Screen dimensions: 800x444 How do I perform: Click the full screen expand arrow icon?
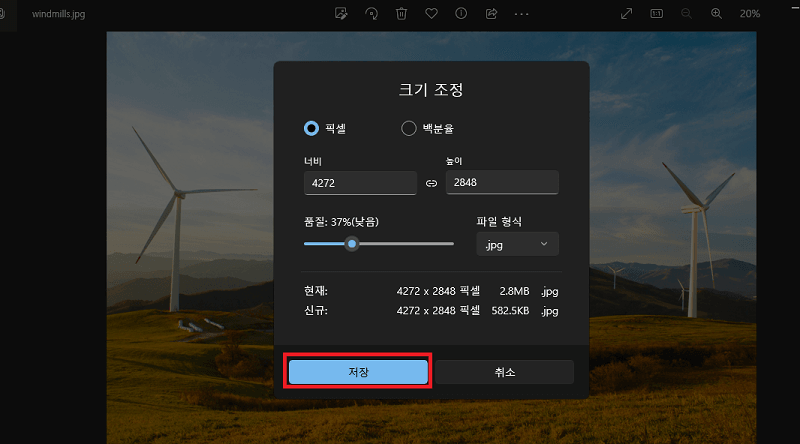pos(627,14)
